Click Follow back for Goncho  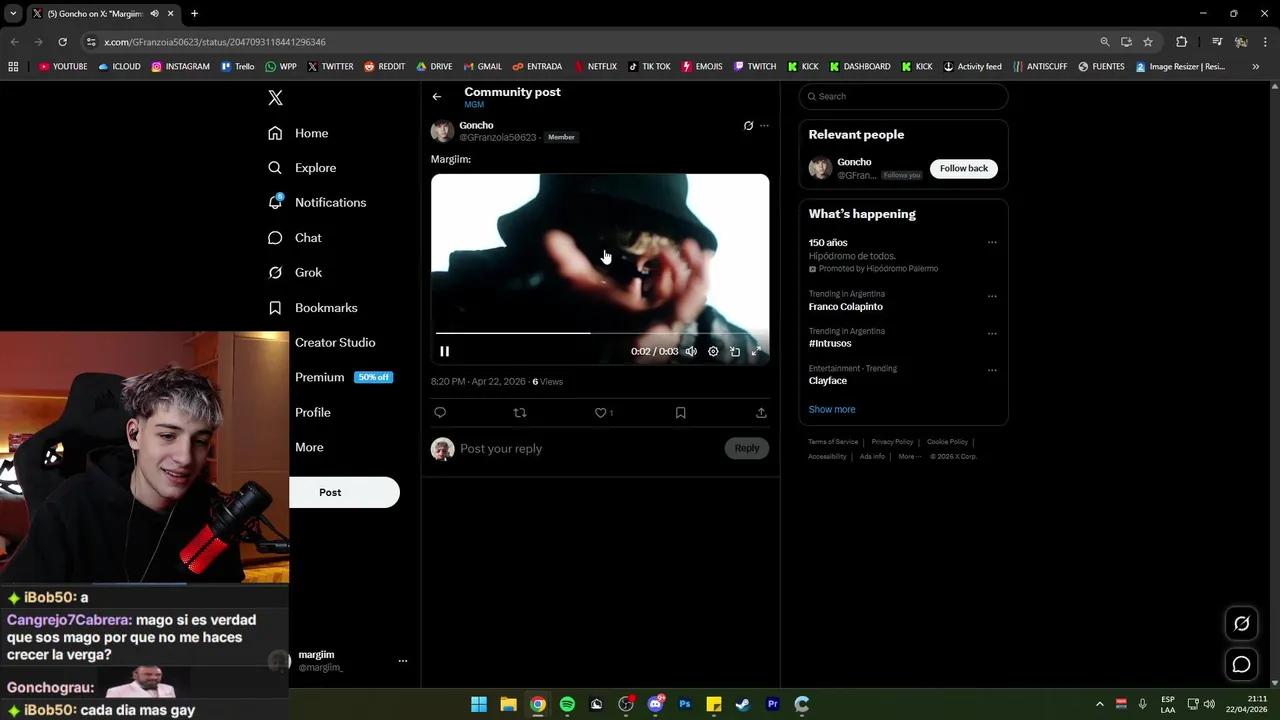pos(964,168)
